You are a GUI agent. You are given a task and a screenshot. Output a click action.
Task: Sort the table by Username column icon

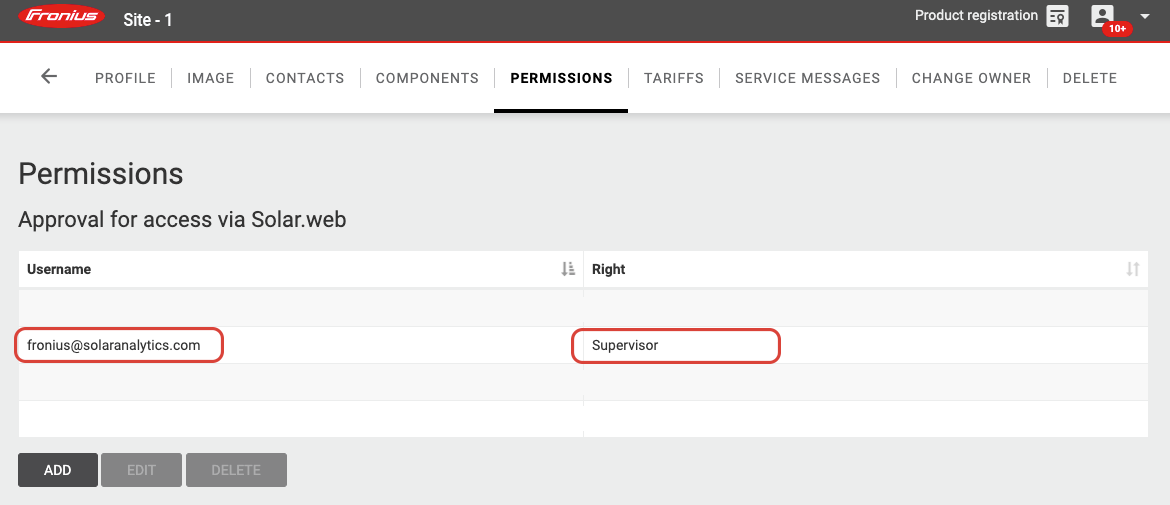(x=568, y=269)
